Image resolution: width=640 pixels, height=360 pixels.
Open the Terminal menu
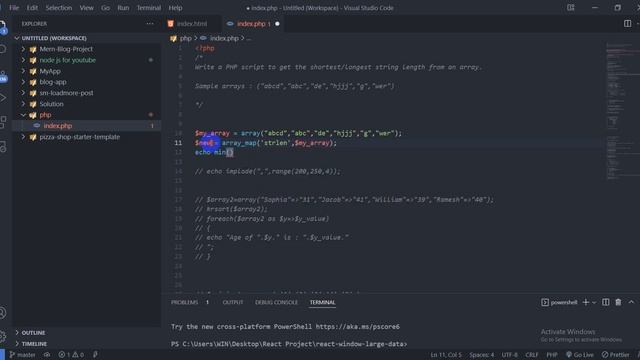point(149,8)
